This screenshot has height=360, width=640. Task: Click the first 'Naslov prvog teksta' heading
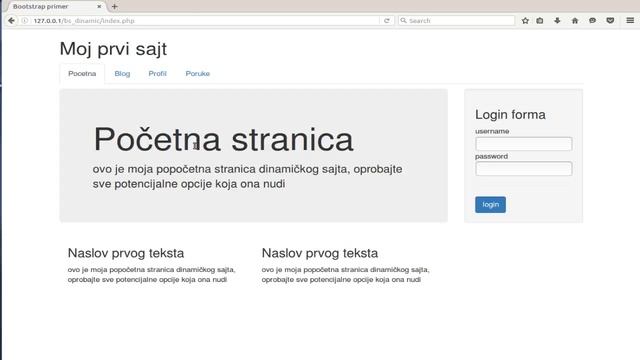click(126, 253)
